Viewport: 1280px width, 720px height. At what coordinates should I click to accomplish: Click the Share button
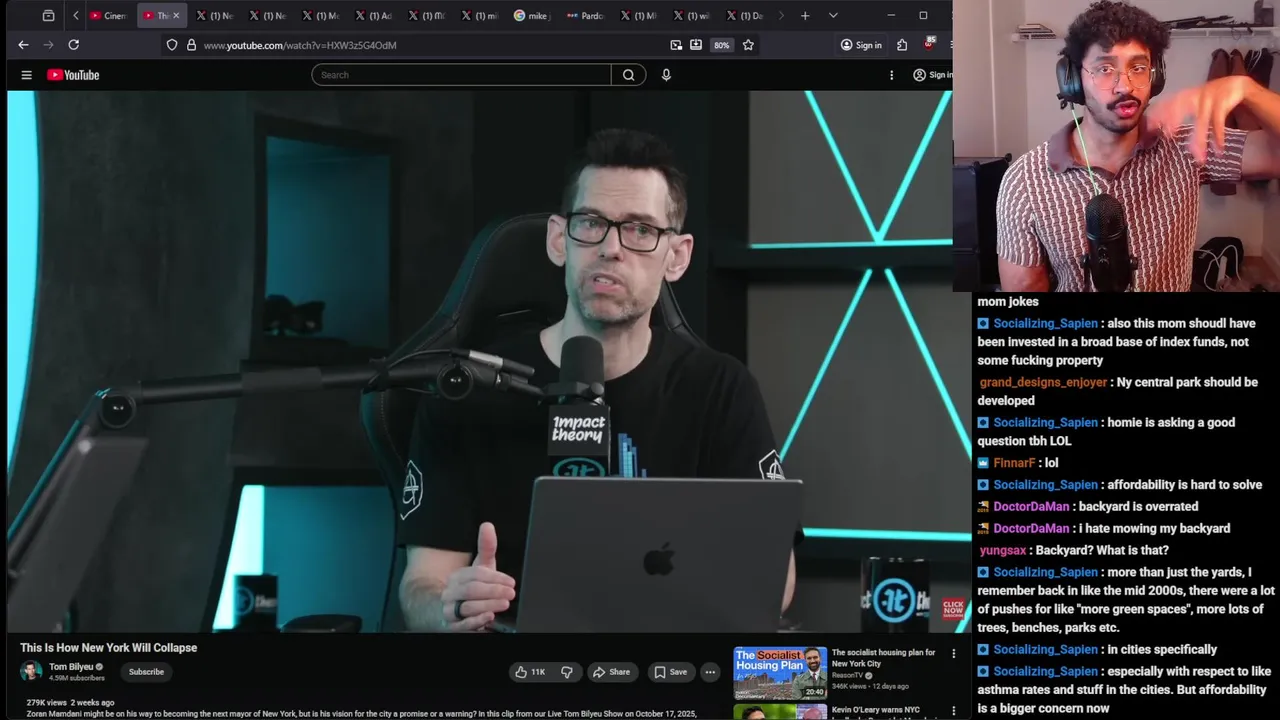[x=611, y=672]
